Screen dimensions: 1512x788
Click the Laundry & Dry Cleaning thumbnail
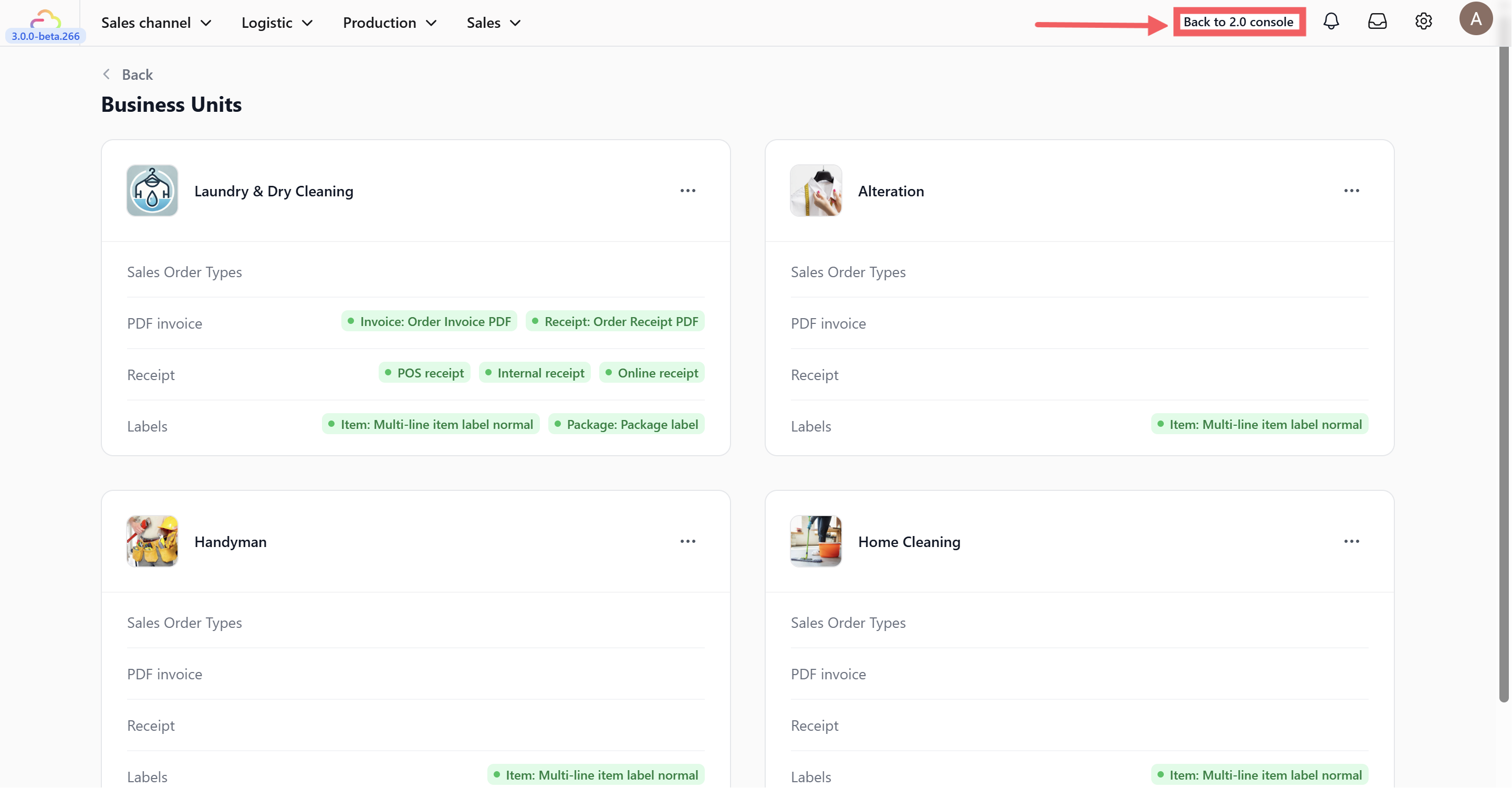click(152, 191)
